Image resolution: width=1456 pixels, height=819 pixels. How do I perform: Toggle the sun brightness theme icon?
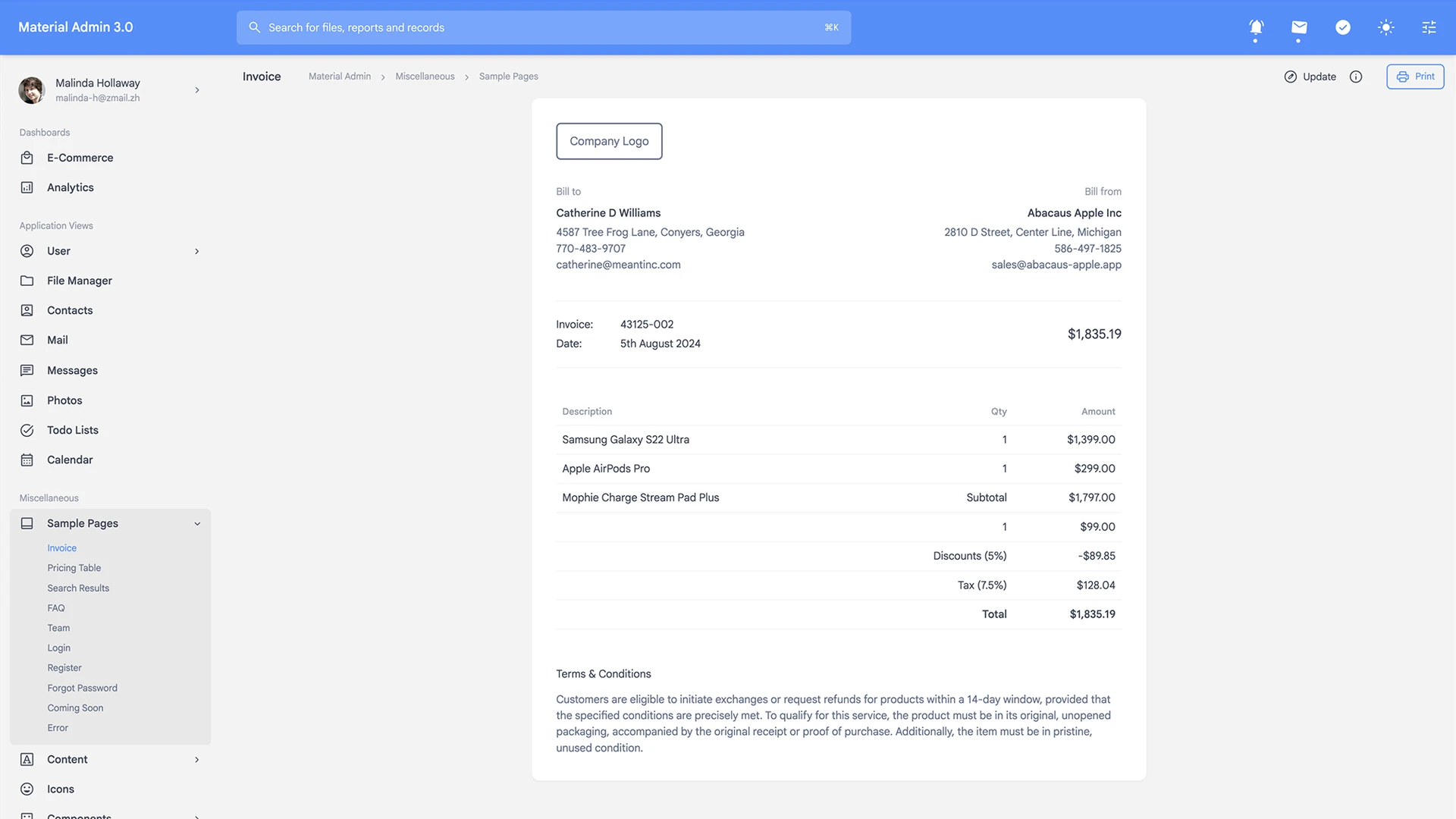coord(1385,27)
